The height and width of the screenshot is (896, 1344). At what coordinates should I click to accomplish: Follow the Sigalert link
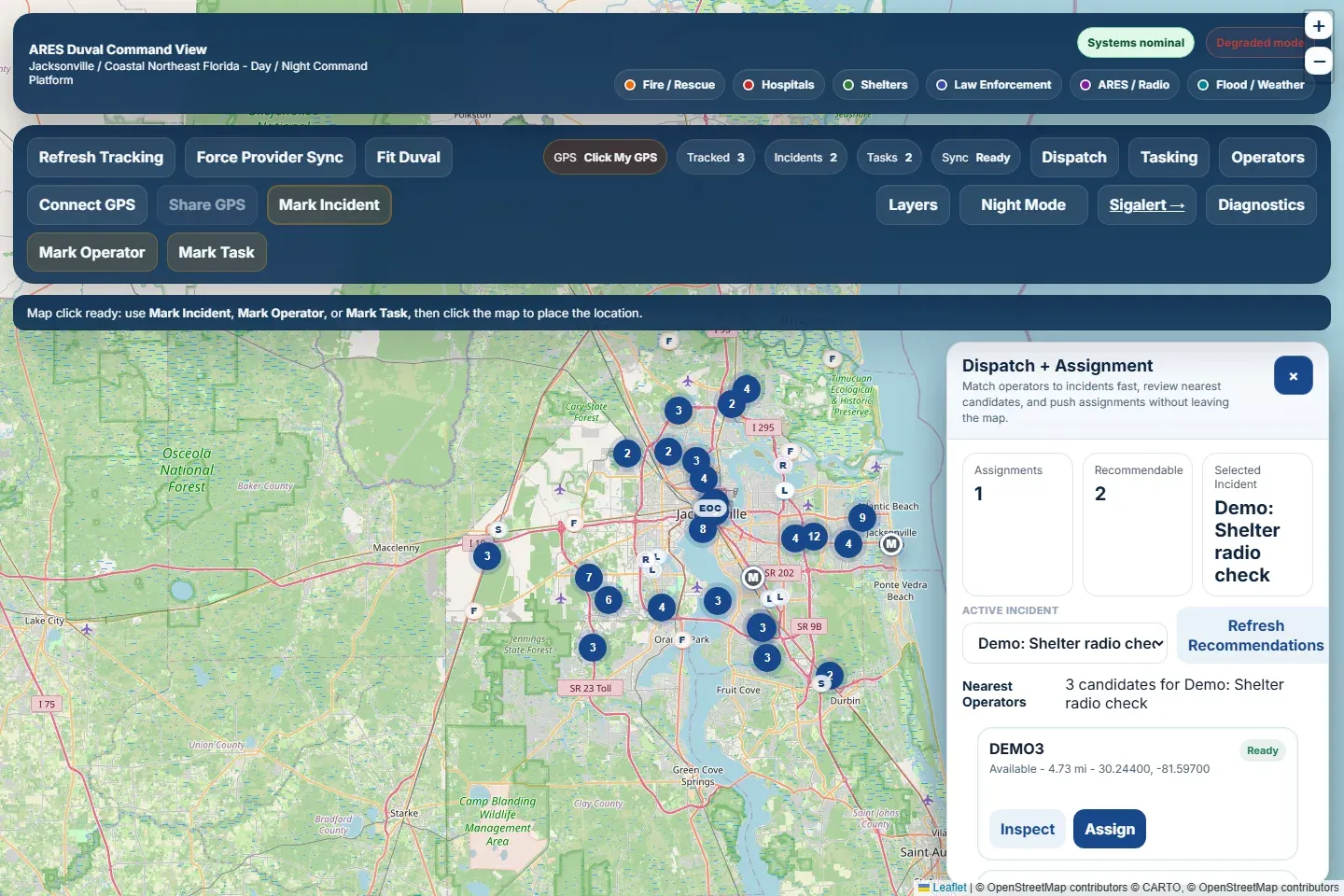click(1146, 205)
